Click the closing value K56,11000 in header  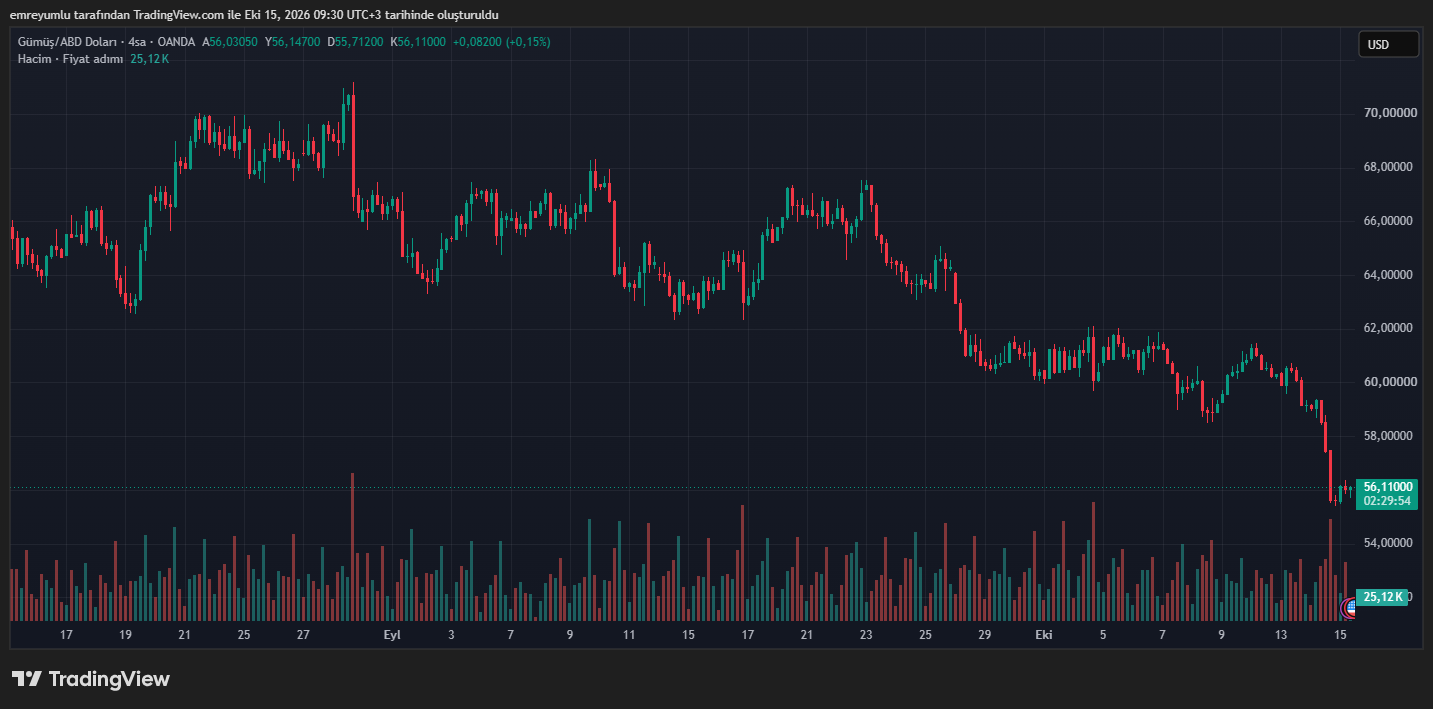[x=418, y=42]
